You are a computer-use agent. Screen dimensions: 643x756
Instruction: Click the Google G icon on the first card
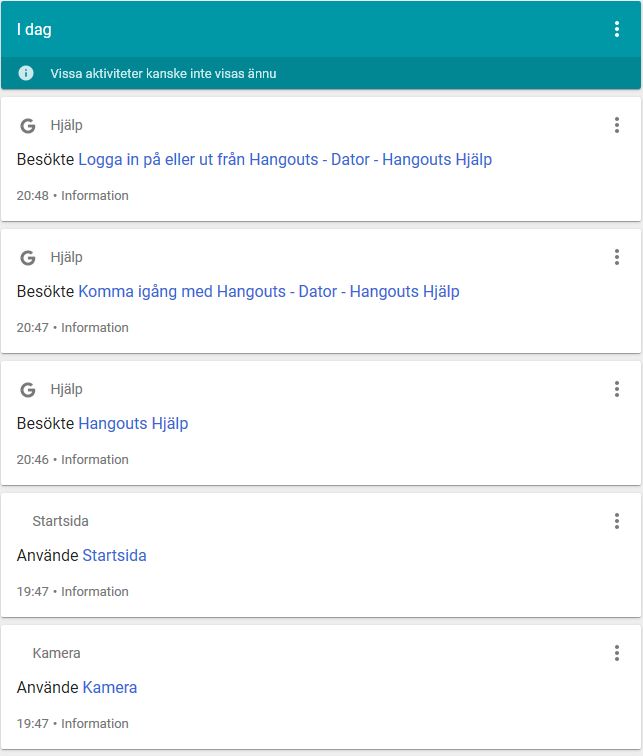(28, 126)
